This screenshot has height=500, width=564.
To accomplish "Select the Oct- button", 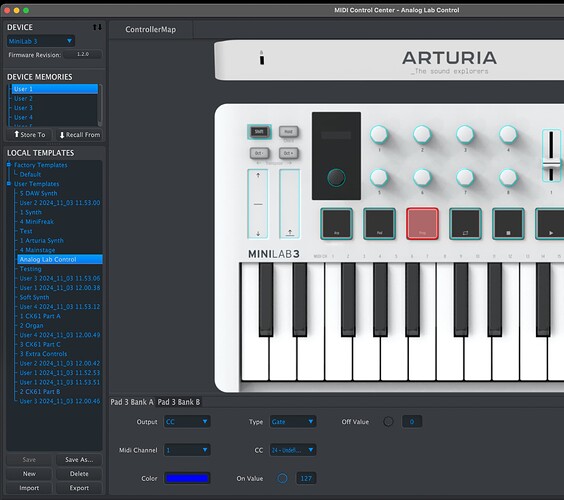I will point(259,153).
